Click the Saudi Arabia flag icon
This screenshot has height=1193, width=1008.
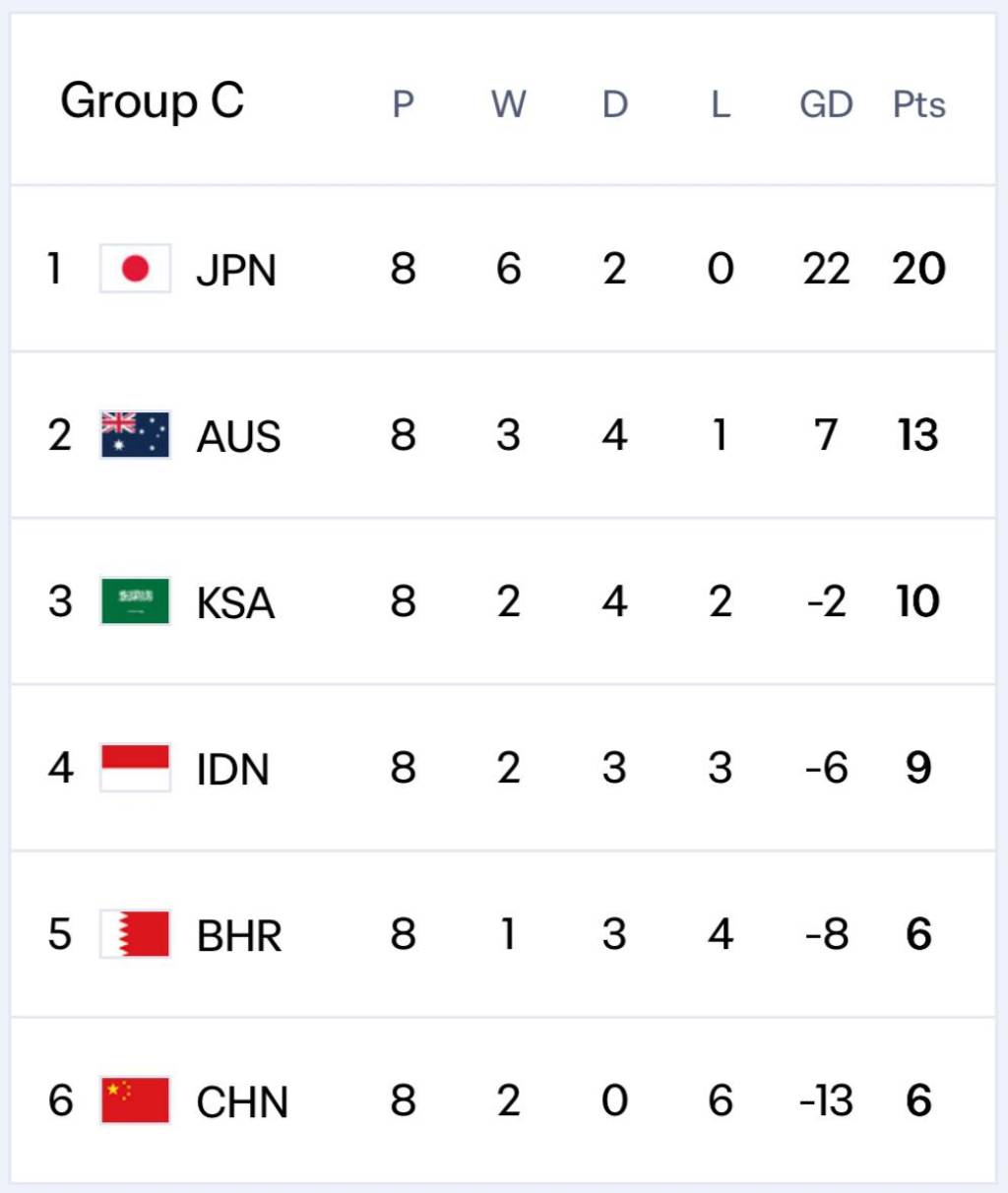(x=136, y=601)
